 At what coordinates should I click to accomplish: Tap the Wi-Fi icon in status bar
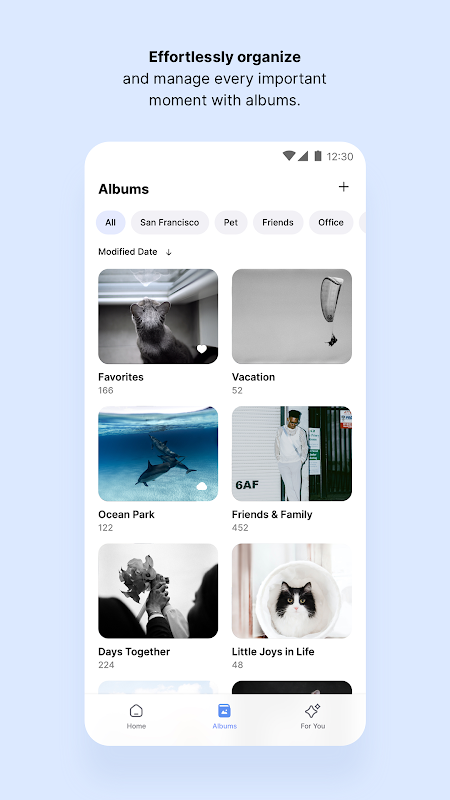click(289, 156)
